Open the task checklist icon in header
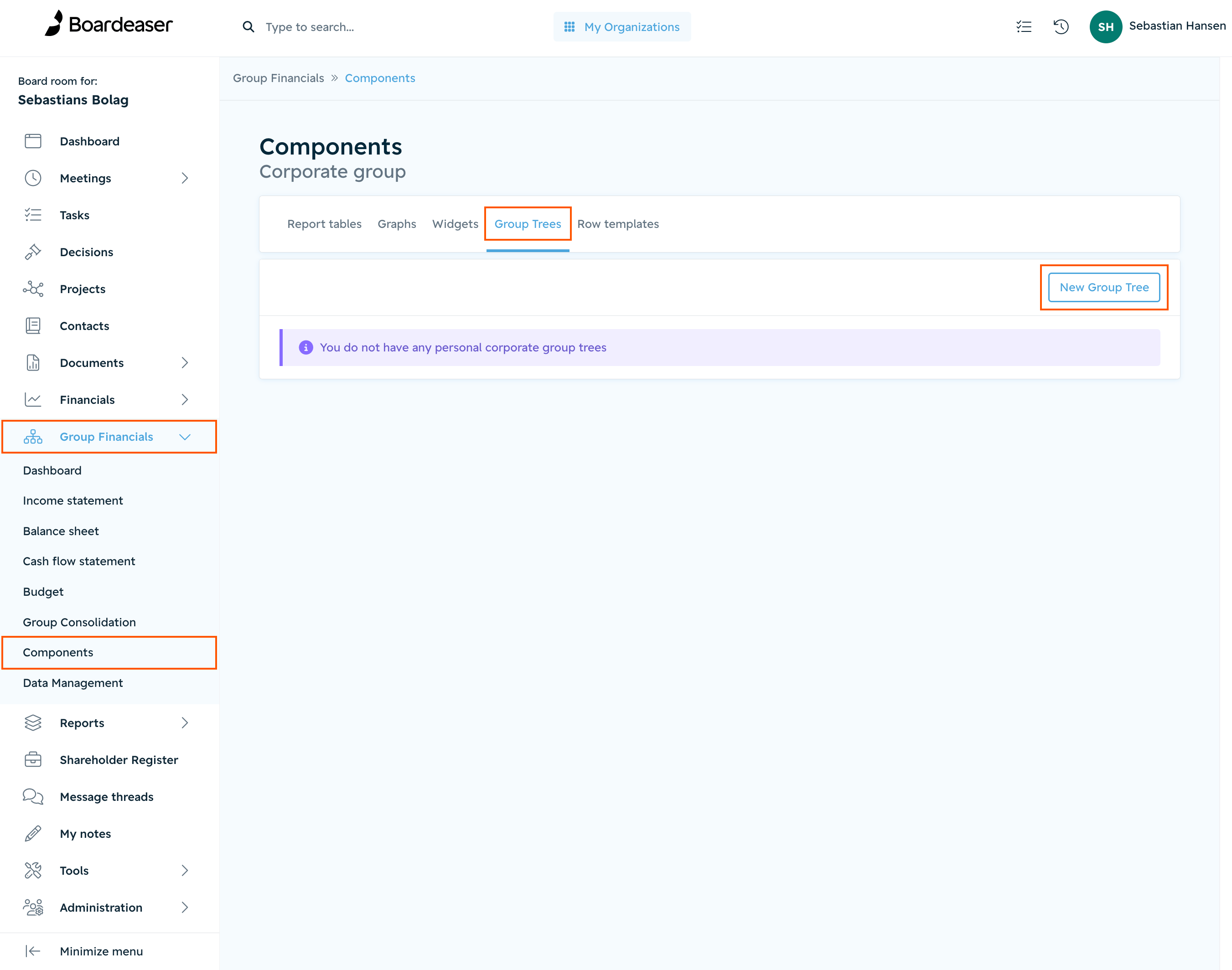The image size is (1232, 970). [x=1024, y=27]
